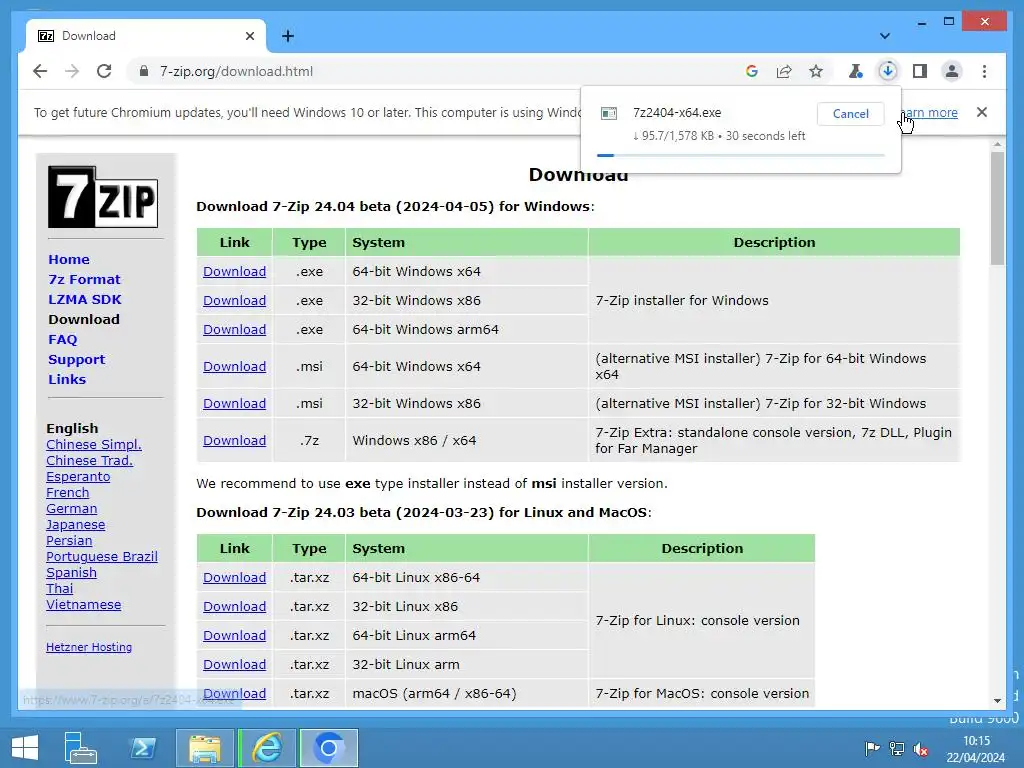Download the .exe for 32-bit Windows x86
Viewport: 1024px width, 768px height.
(234, 300)
